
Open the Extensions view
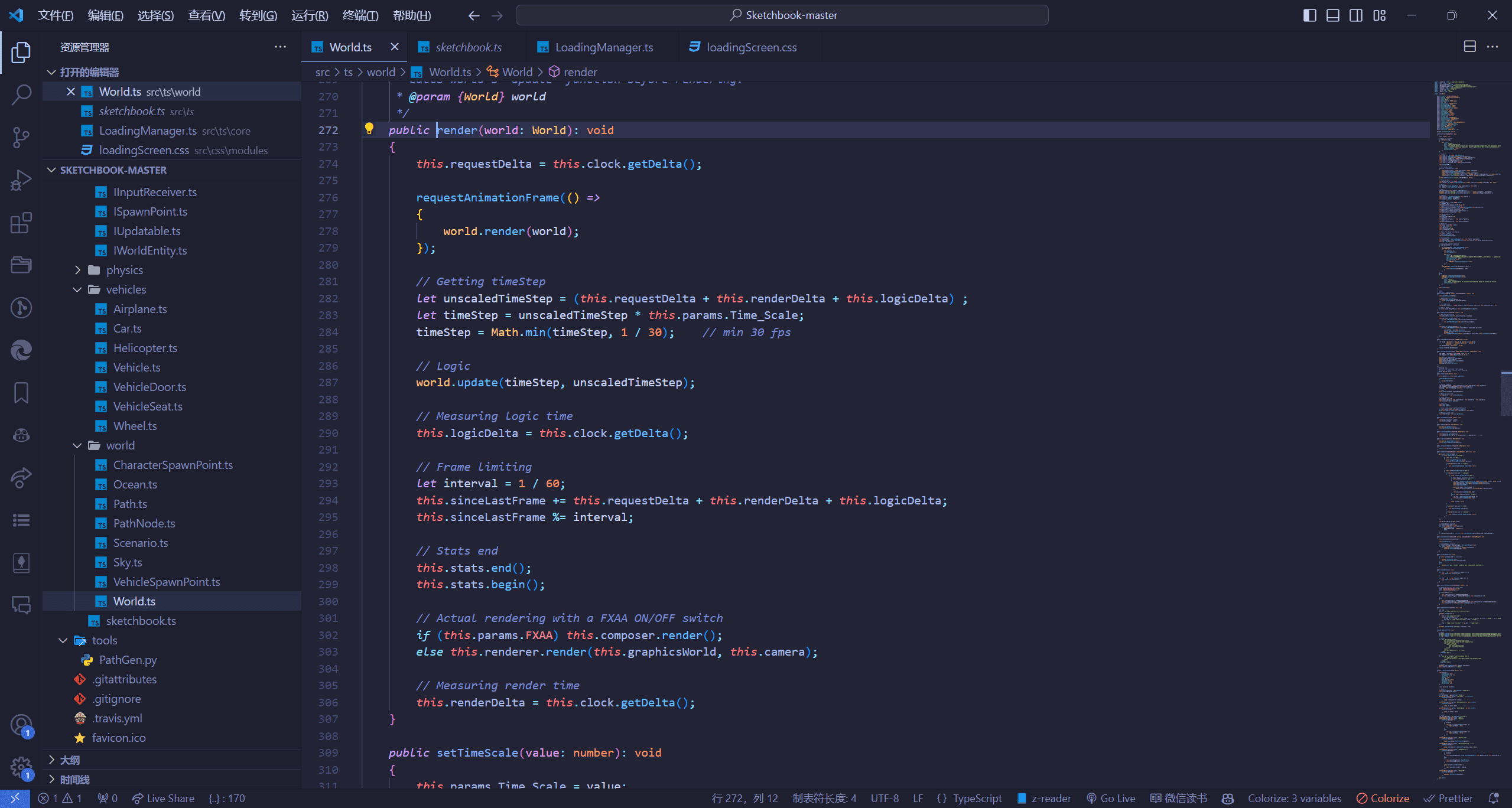point(21,223)
